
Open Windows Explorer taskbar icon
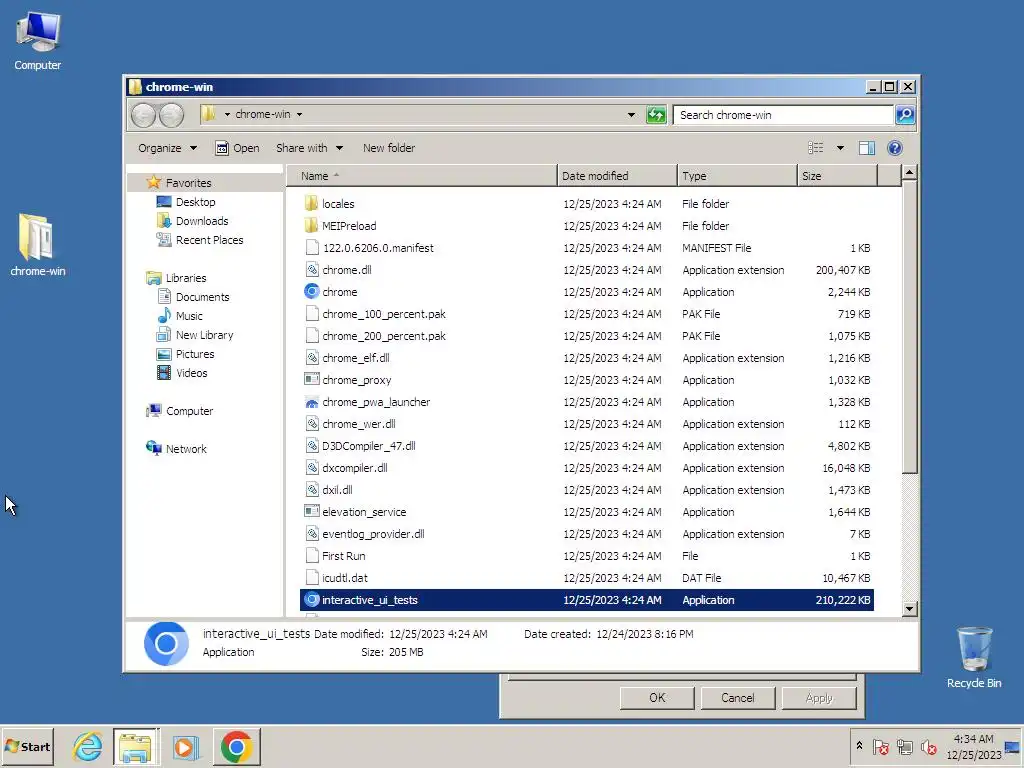point(135,746)
